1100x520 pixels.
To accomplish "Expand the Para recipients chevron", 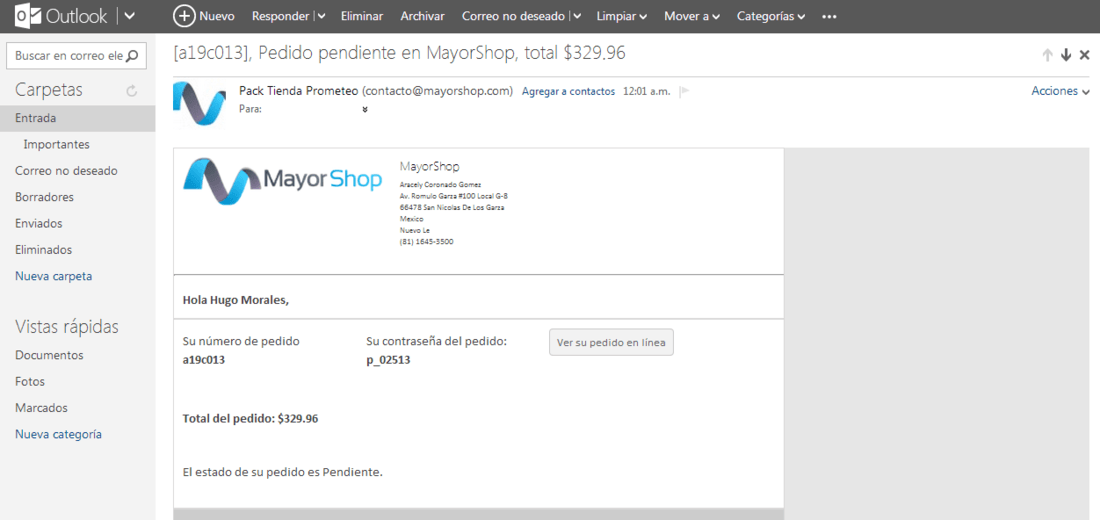I will (x=365, y=109).
